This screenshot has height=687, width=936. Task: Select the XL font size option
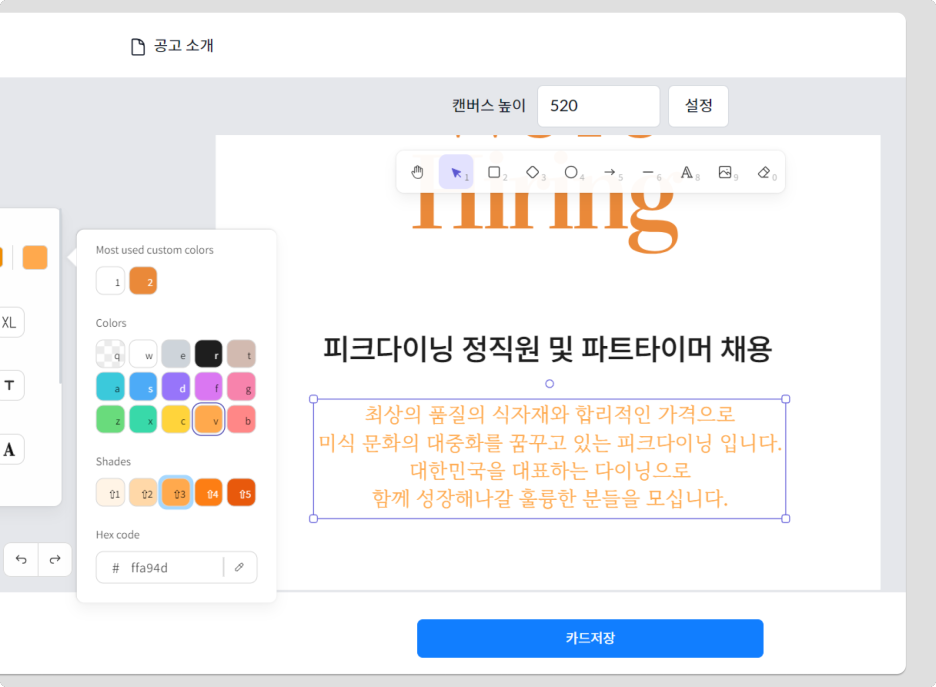[9, 323]
